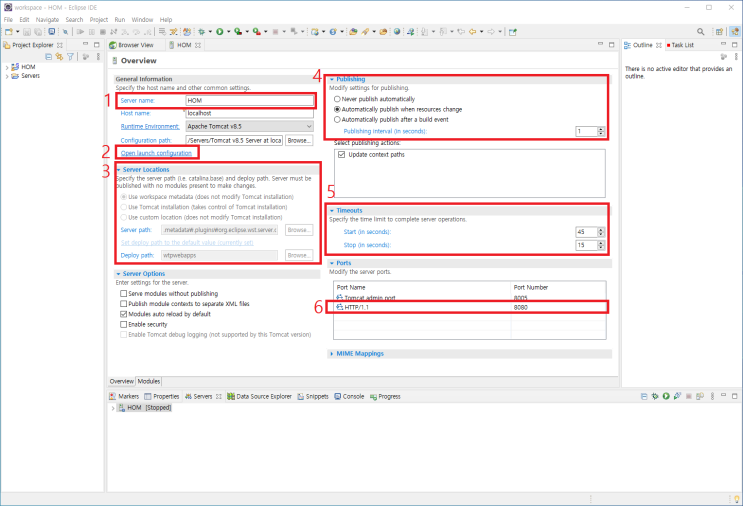Increase Start timeout seconds spinner
This screenshot has height=506, width=743.
pos(601,229)
